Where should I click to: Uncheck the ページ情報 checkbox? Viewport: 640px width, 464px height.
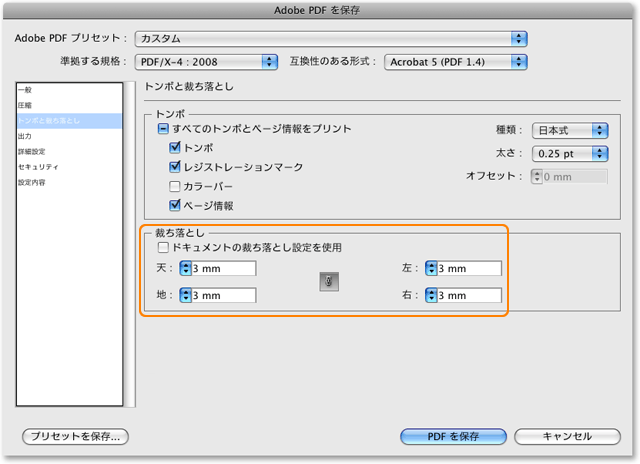175,205
